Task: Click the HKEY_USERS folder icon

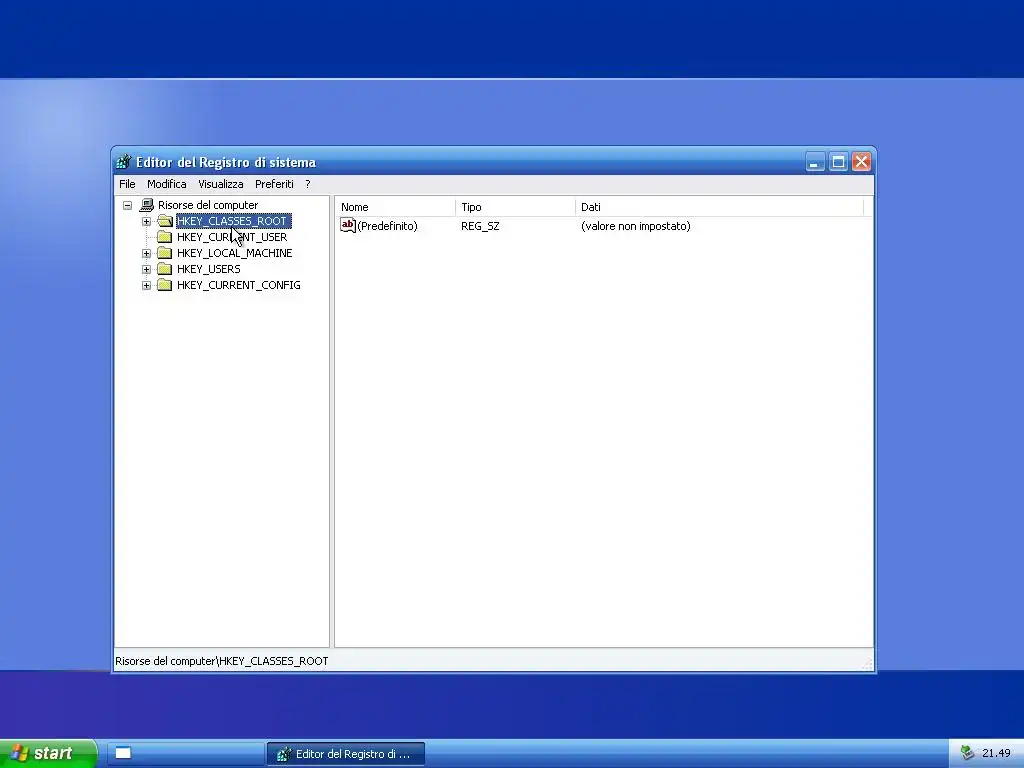Action: click(x=165, y=269)
